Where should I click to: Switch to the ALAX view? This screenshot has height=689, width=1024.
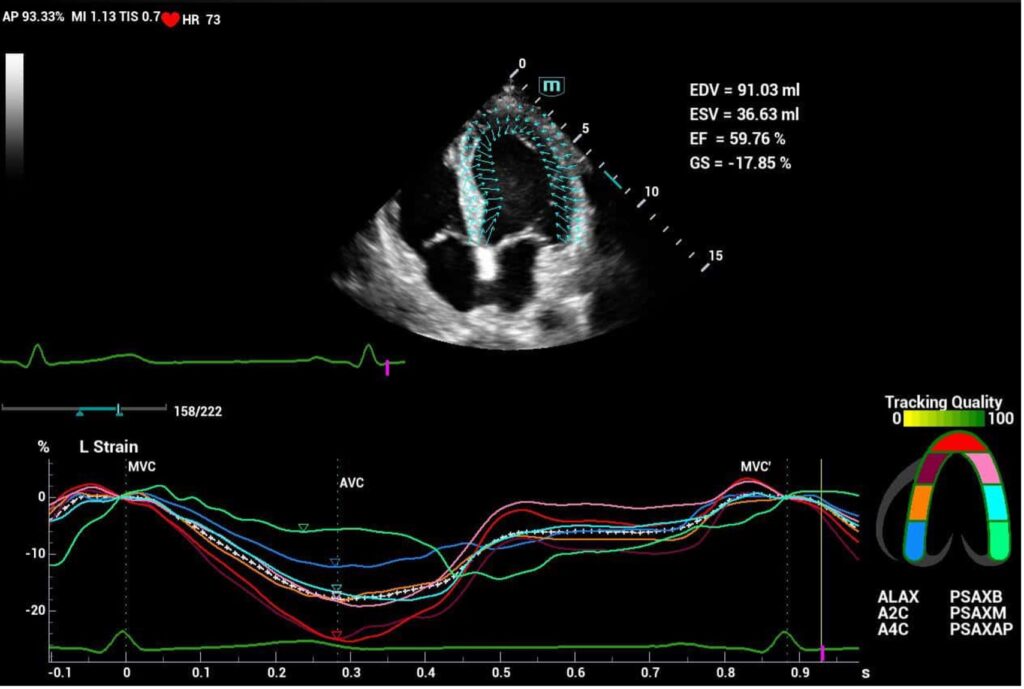[x=897, y=597]
